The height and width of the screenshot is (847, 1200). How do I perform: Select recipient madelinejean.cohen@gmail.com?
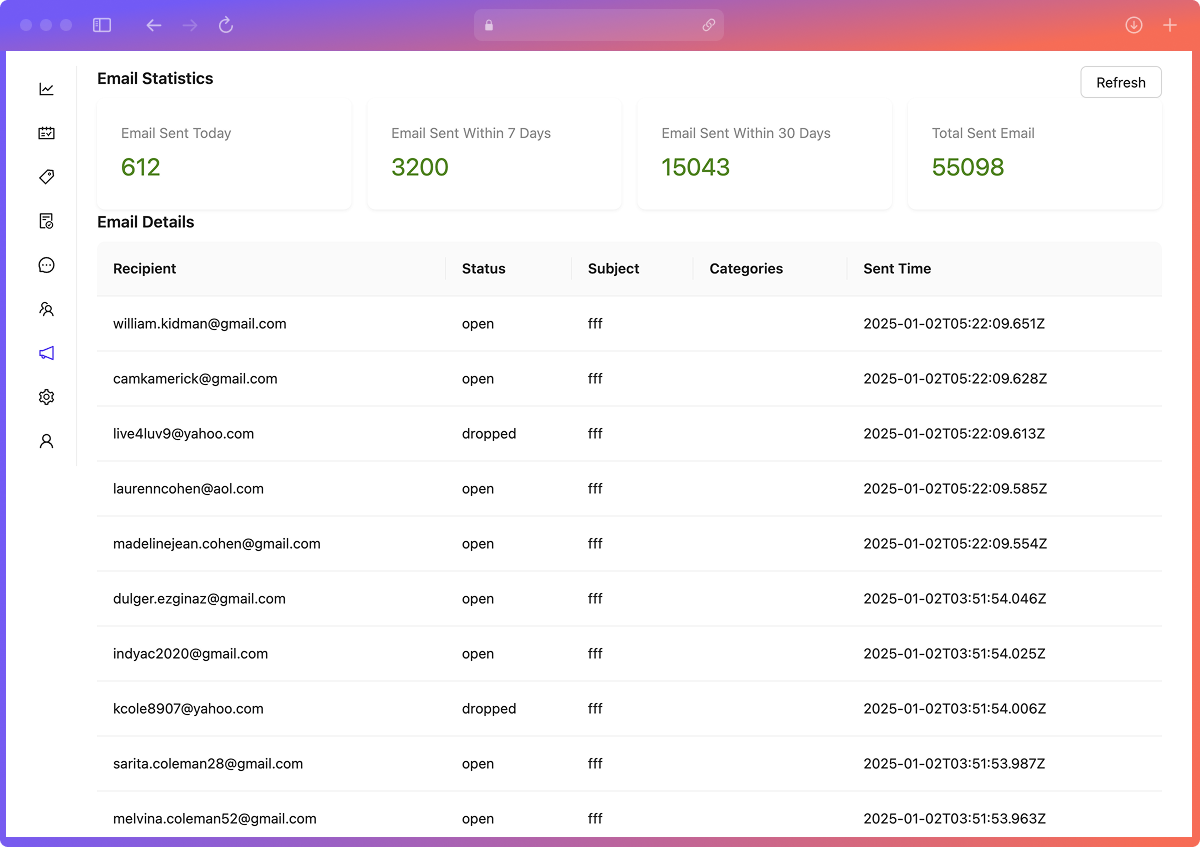click(x=217, y=544)
